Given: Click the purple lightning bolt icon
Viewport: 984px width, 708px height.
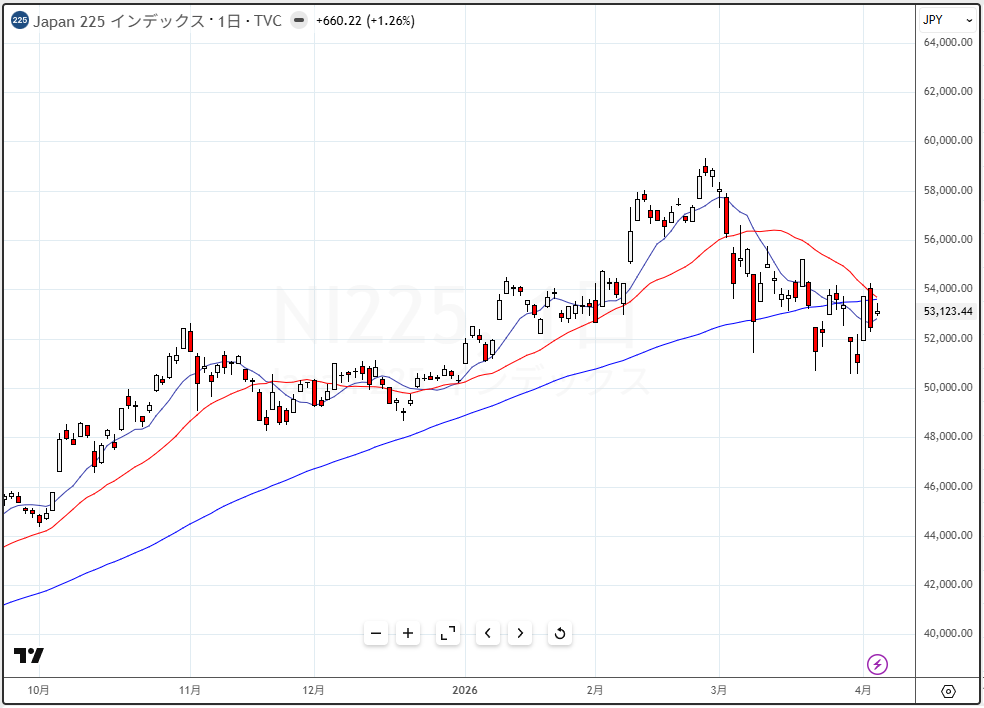Looking at the screenshot, I should 877,664.
